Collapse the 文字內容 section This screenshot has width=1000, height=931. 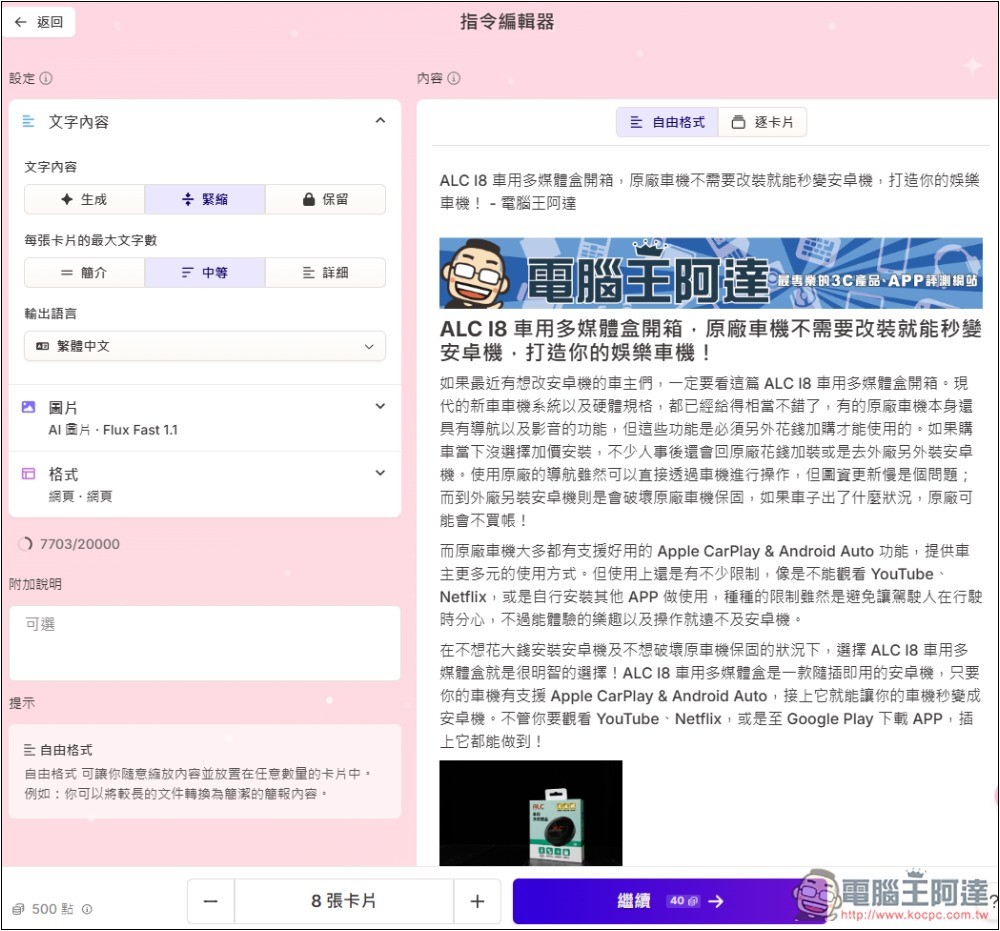(x=379, y=121)
